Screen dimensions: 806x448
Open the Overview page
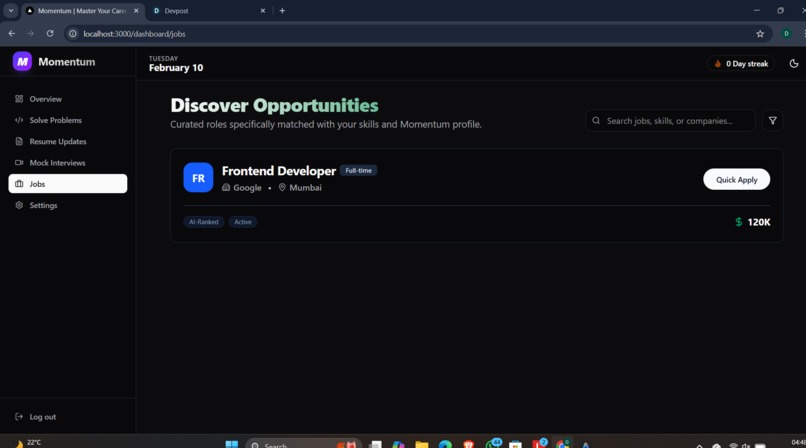pos(67,99)
